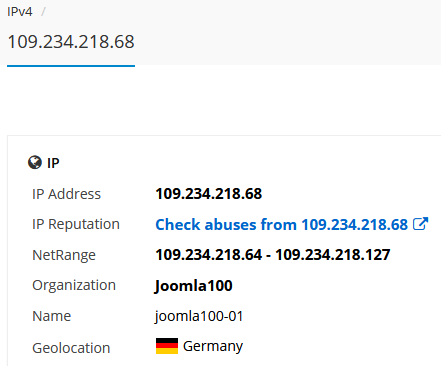Click the IP Address label
Screen dimensions: 441x366
click(66, 194)
